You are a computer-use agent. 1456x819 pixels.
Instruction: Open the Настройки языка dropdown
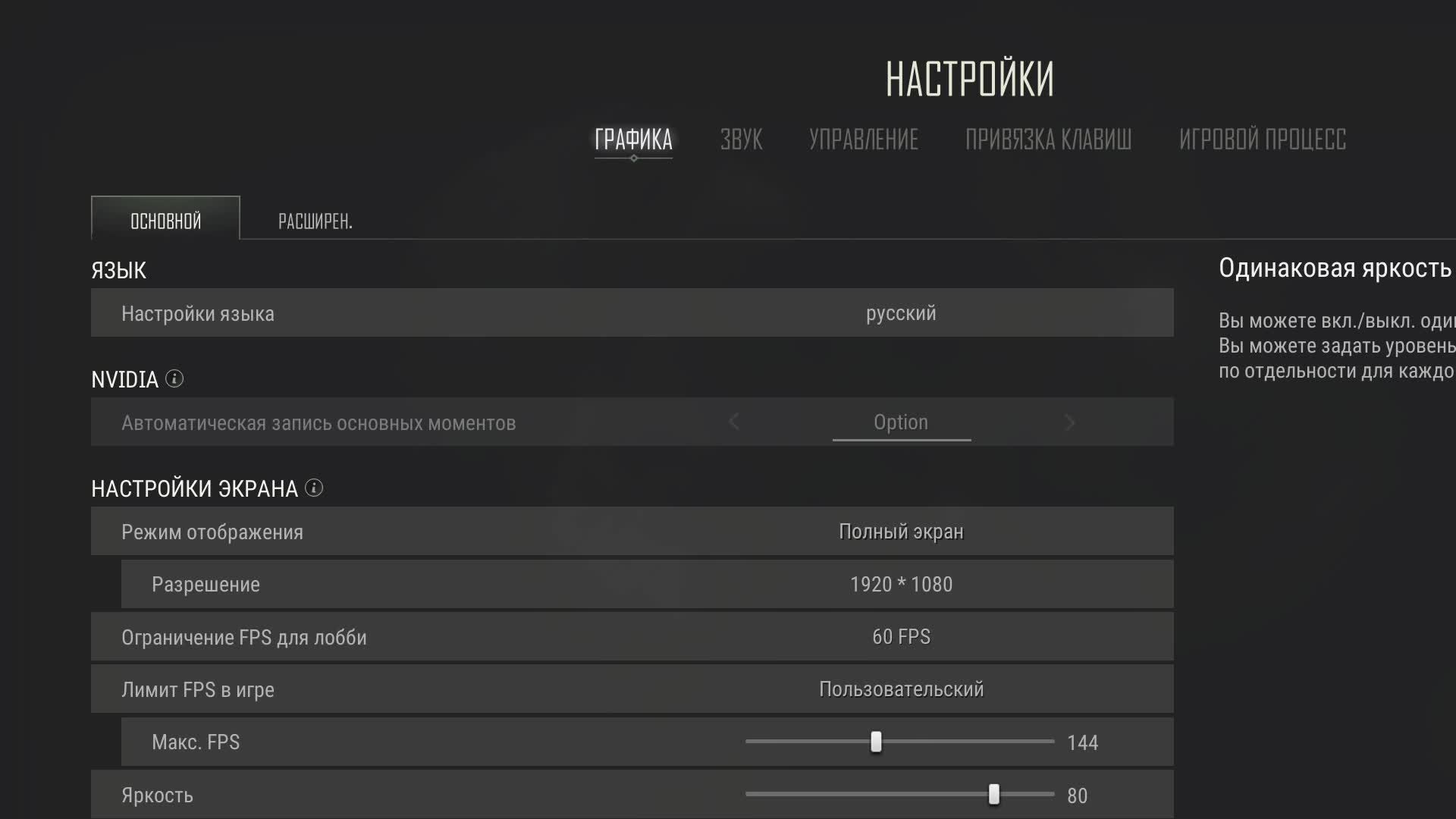click(901, 313)
